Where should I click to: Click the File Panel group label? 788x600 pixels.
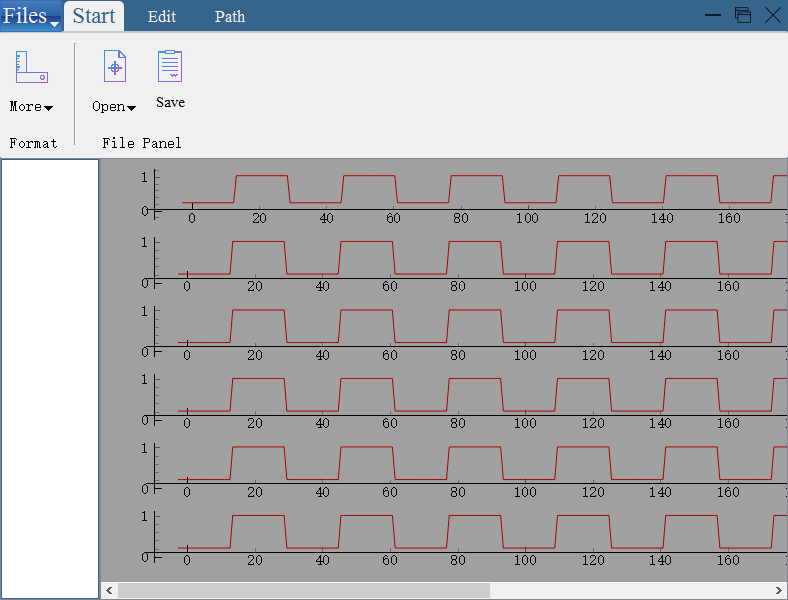(142, 143)
